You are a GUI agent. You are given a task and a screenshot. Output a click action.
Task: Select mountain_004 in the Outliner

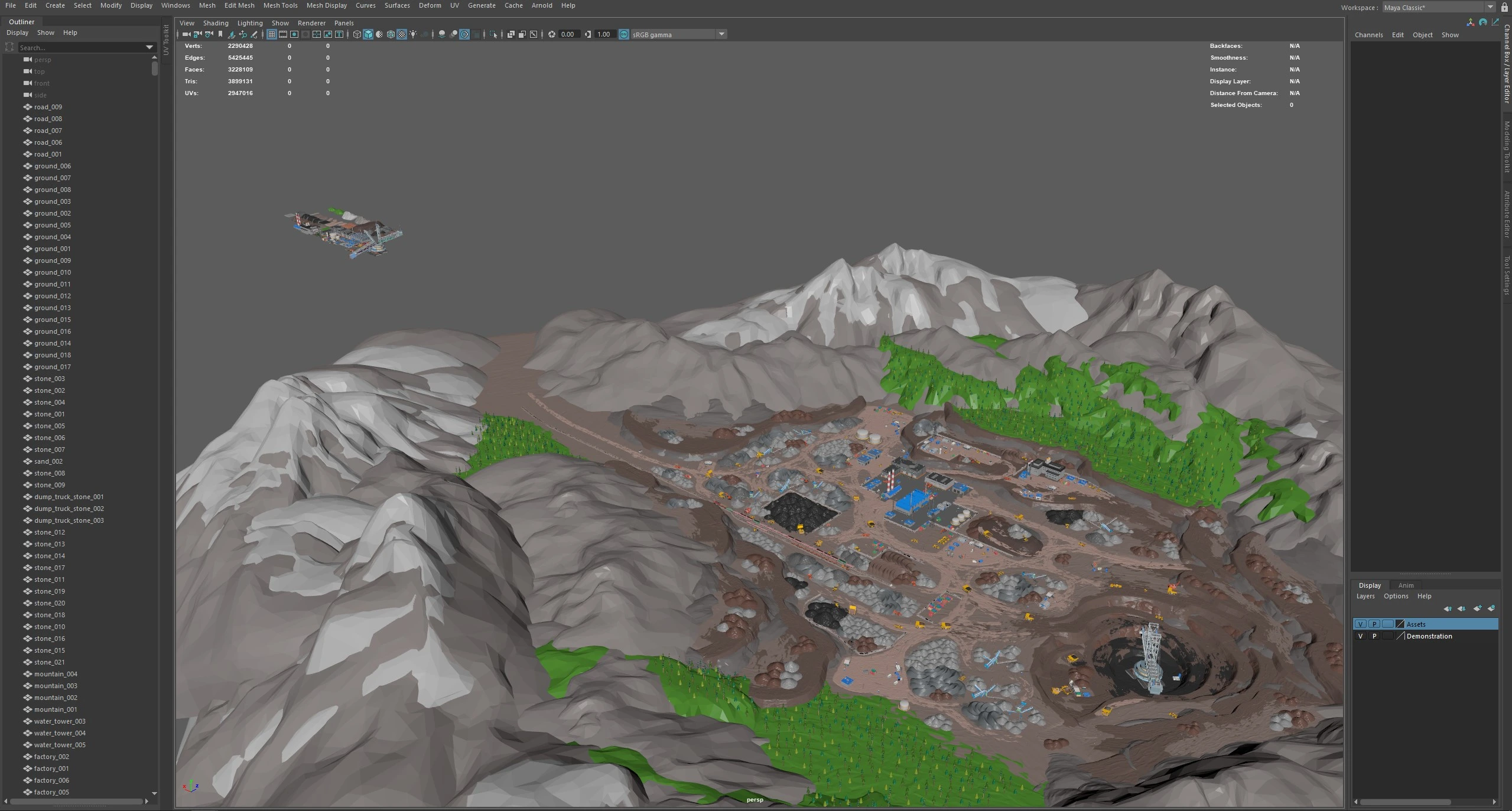point(56,674)
